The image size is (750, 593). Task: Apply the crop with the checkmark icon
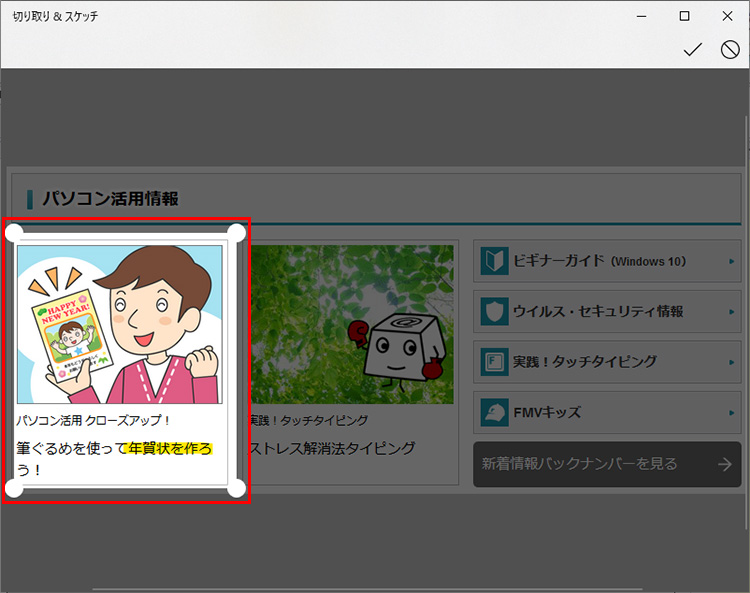(692, 50)
